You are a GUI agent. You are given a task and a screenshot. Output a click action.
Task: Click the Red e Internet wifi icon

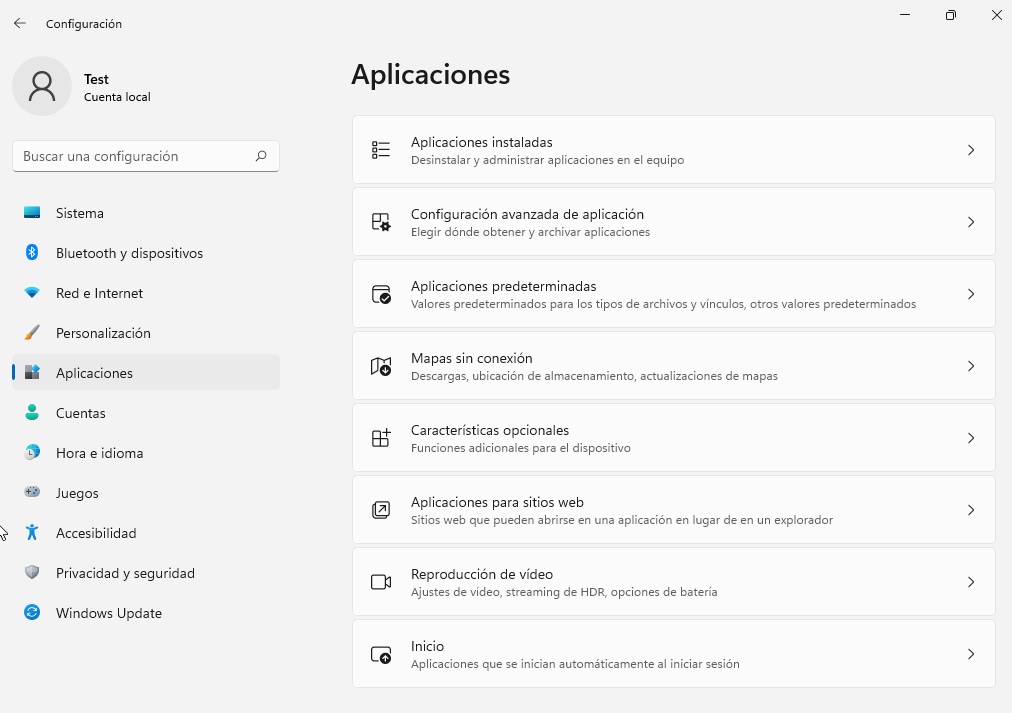pos(32,293)
